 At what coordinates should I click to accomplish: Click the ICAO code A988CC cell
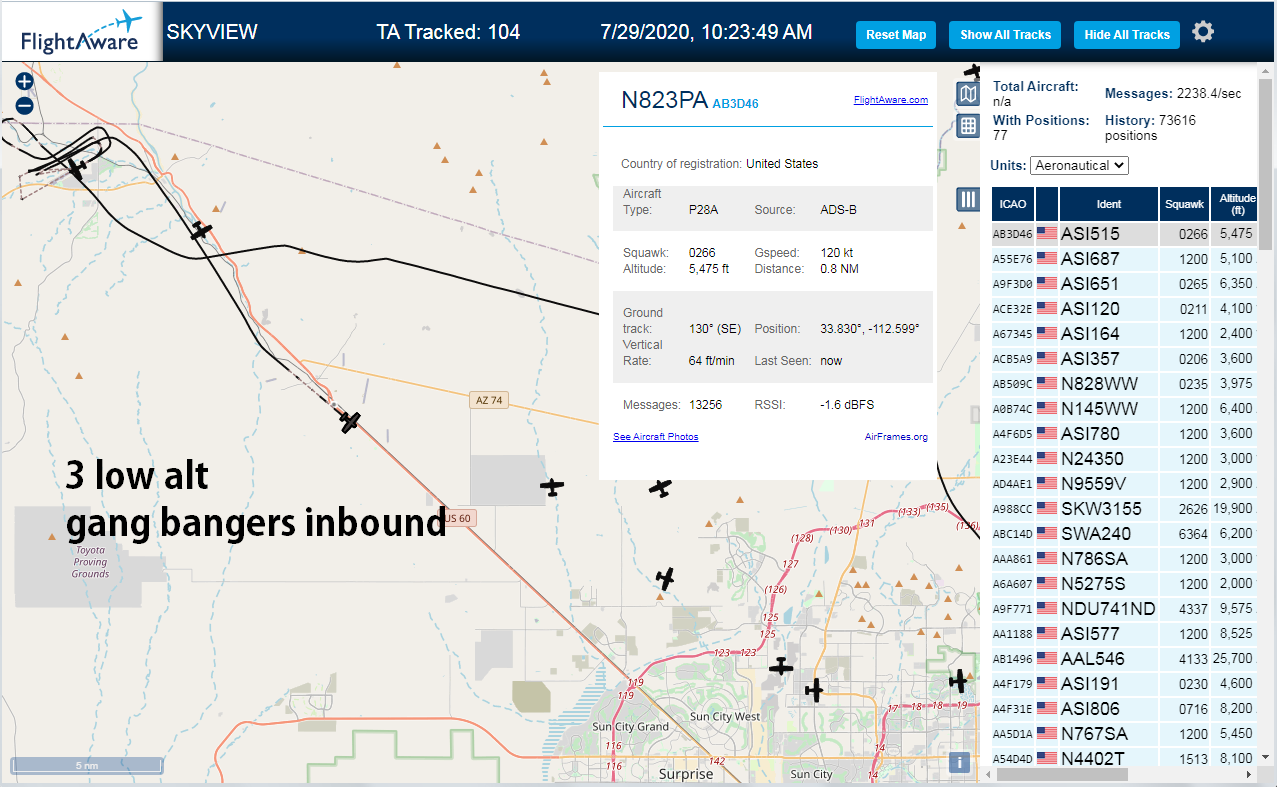1012,509
